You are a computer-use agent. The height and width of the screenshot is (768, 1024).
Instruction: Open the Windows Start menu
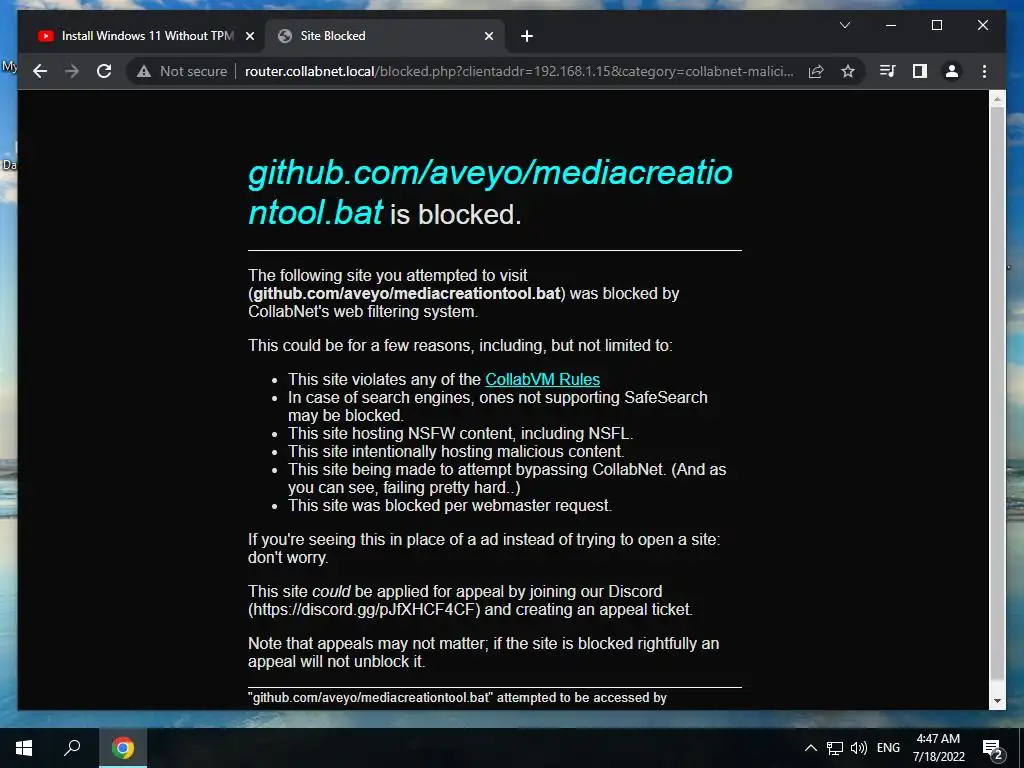pos(24,748)
